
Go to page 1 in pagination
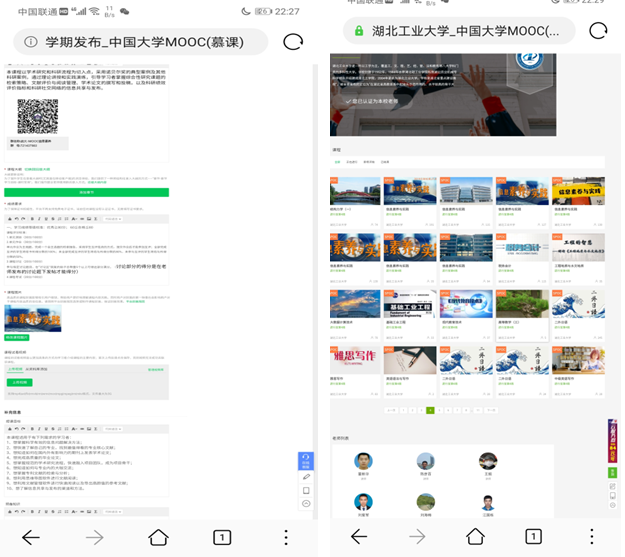click(403, 410)
